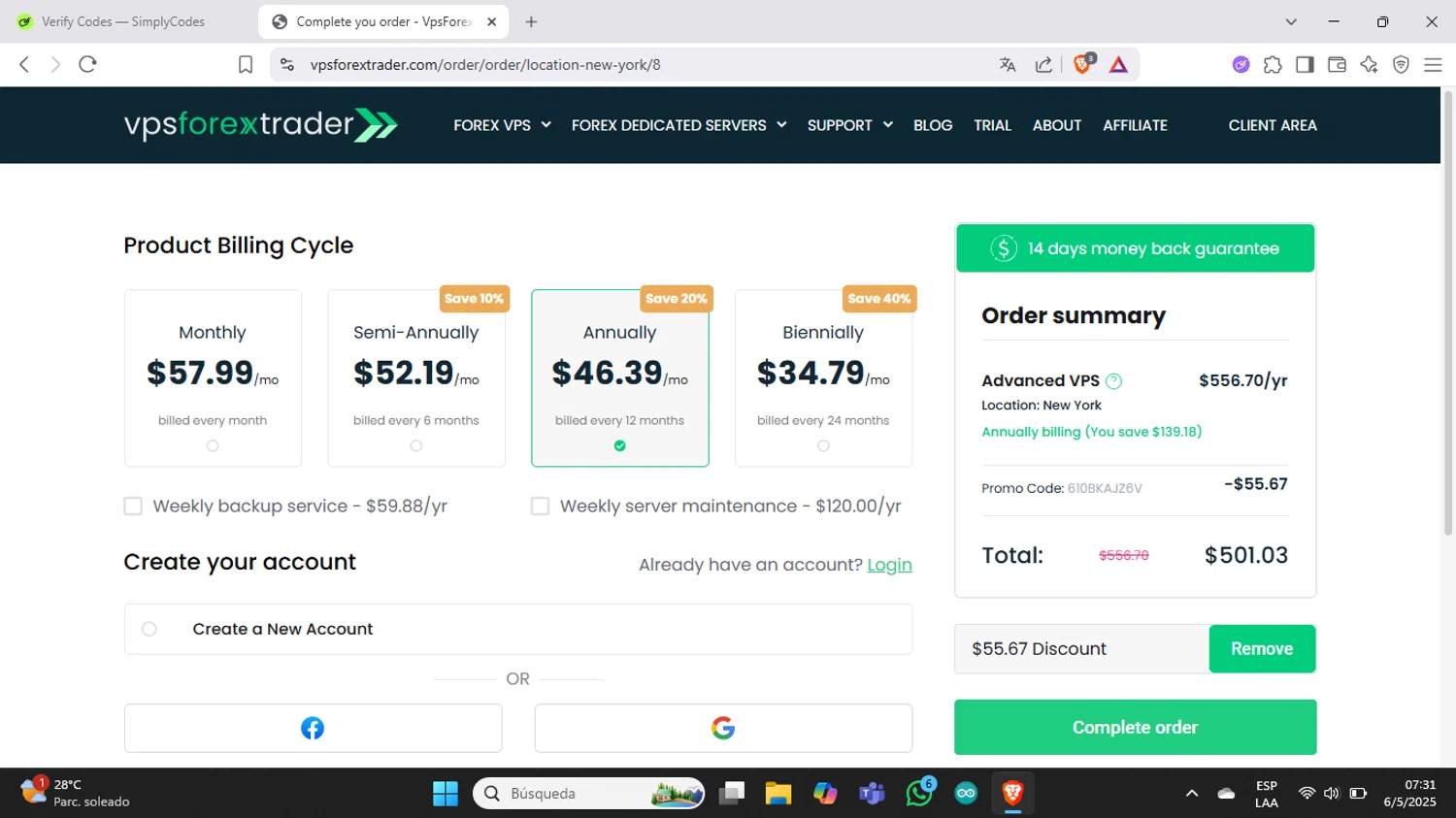The image size is (1456, 818).
Task: Open the Brave Wallet icon
Action: click(1337, 64)
